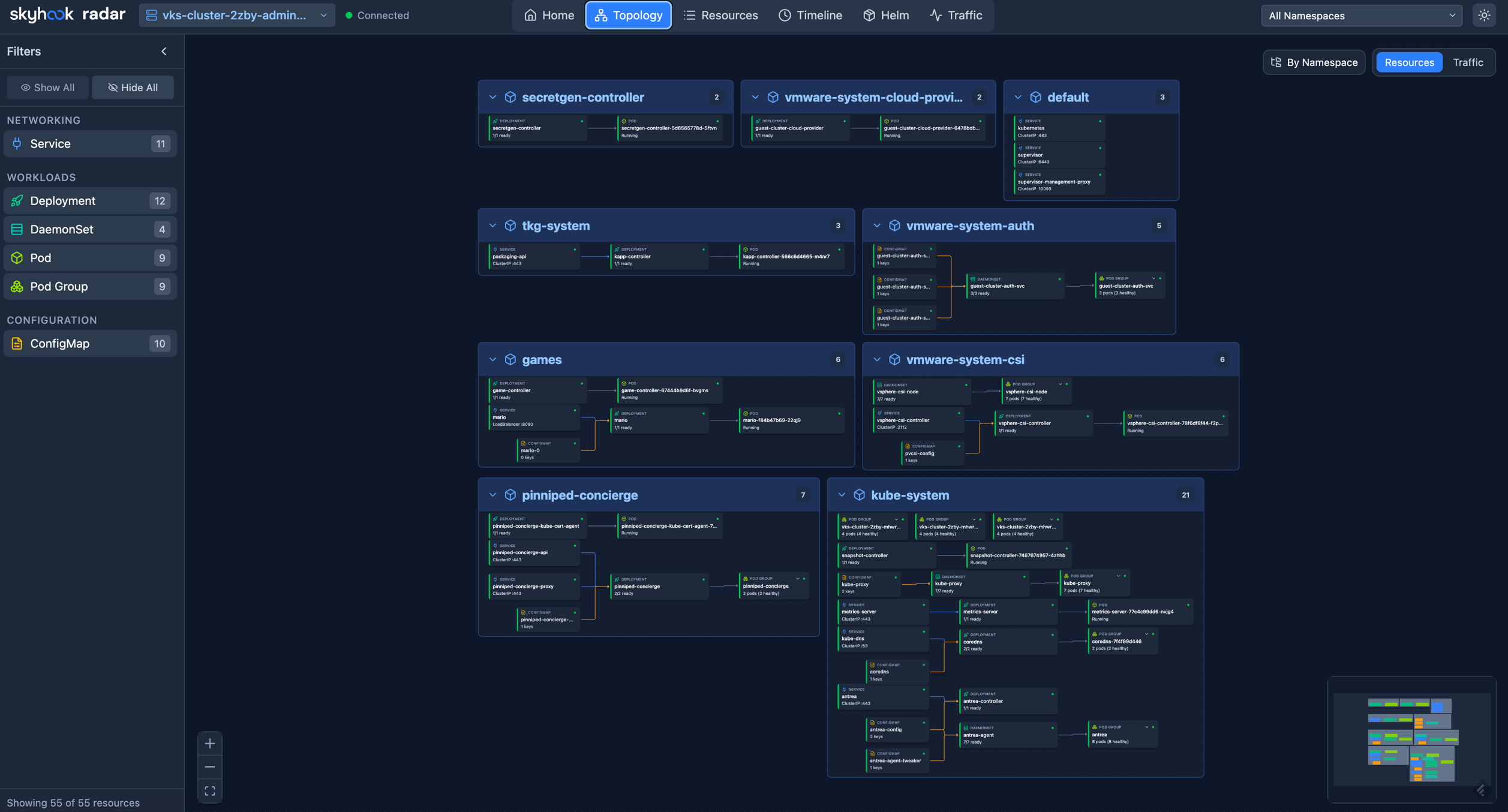Screen dimensions: 1508x812
Task: Collapse the tkg-system namespace group
Action: pos(492,225)
